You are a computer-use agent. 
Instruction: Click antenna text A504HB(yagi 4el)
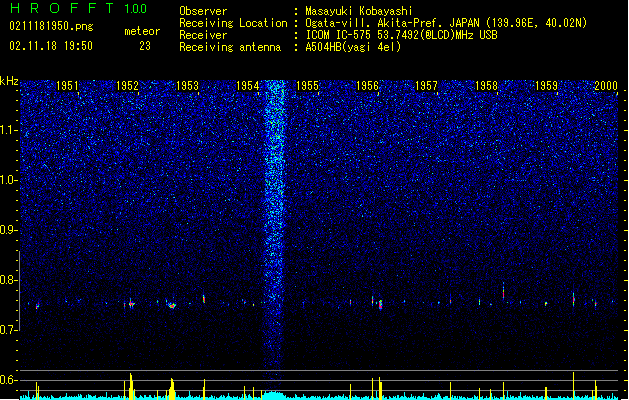tap(353, 47)
